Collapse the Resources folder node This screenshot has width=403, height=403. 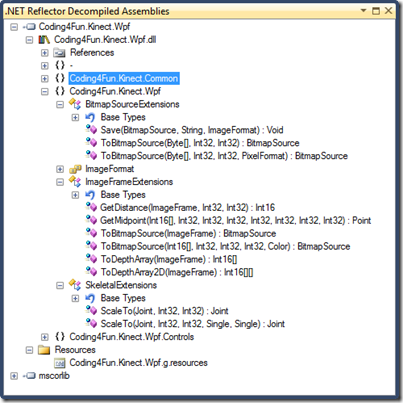pyautogui.click(x=29, y=350)
